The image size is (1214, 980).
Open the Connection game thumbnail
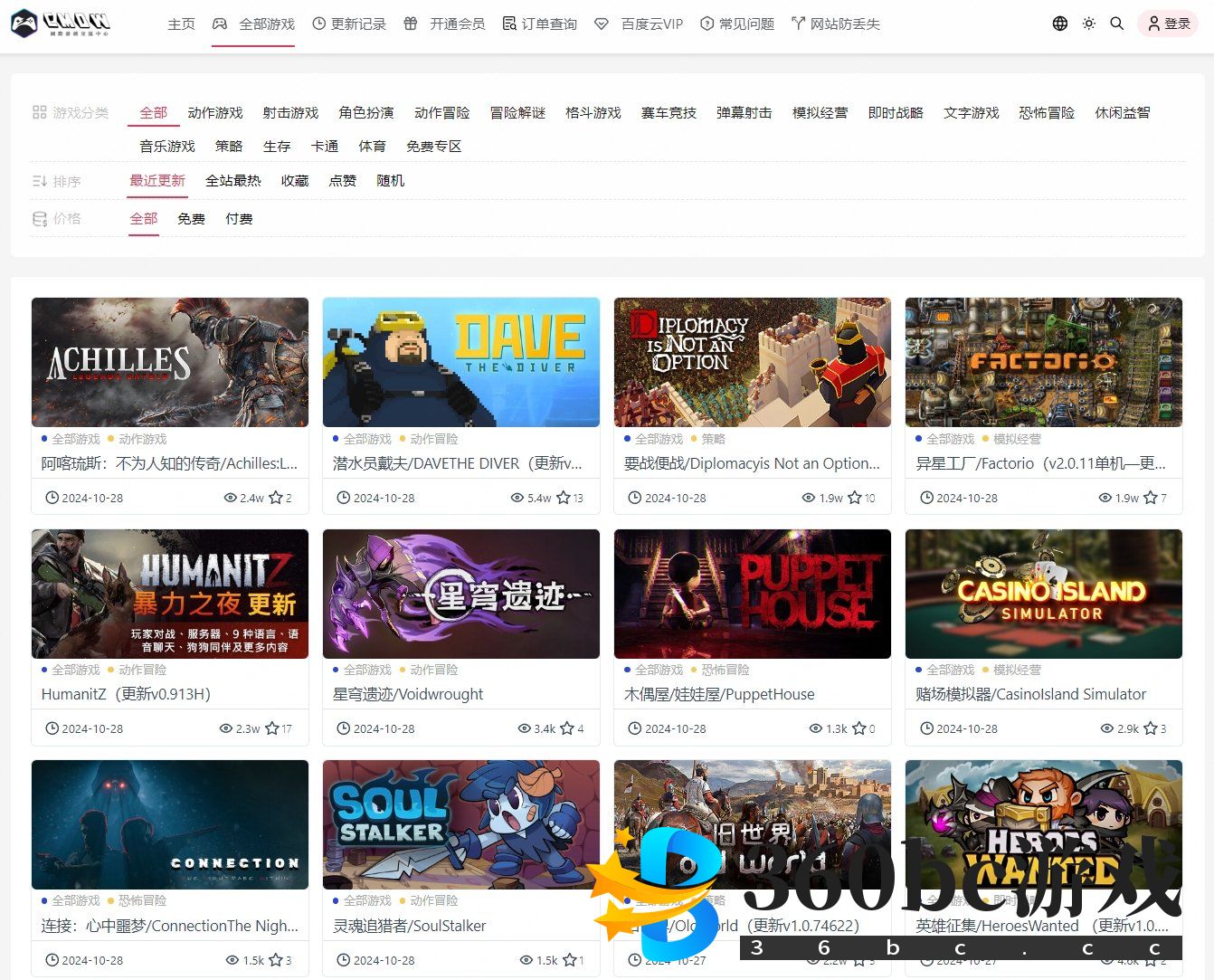point(170,824)
